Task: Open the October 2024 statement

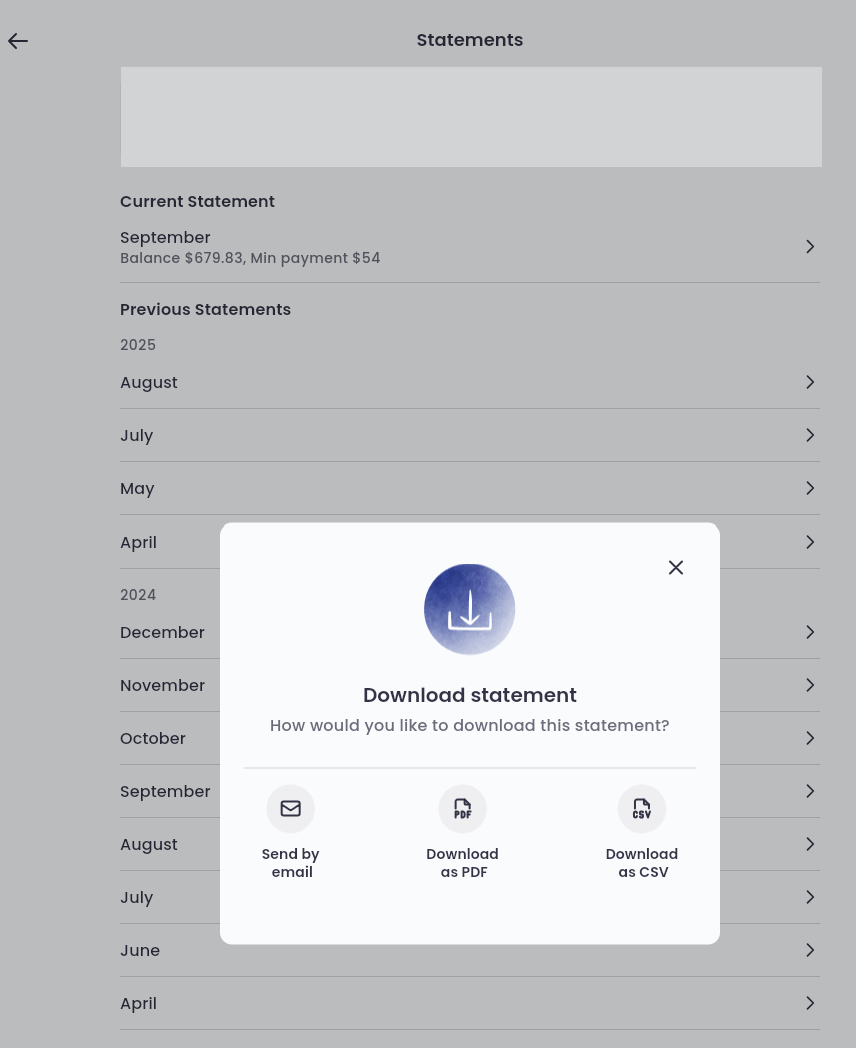Action: coord(469,738)
